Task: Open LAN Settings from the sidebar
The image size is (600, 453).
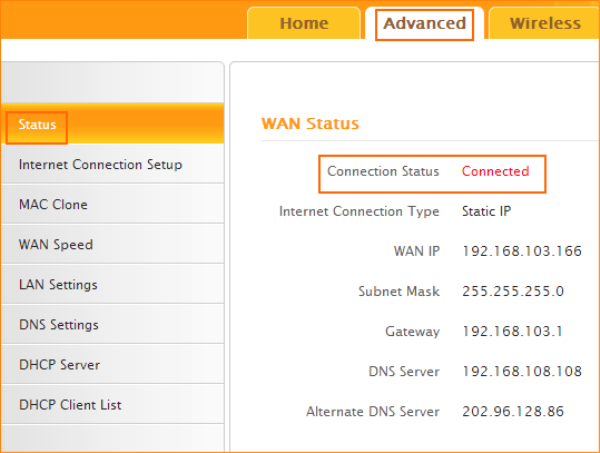Action: click(58, 284)
